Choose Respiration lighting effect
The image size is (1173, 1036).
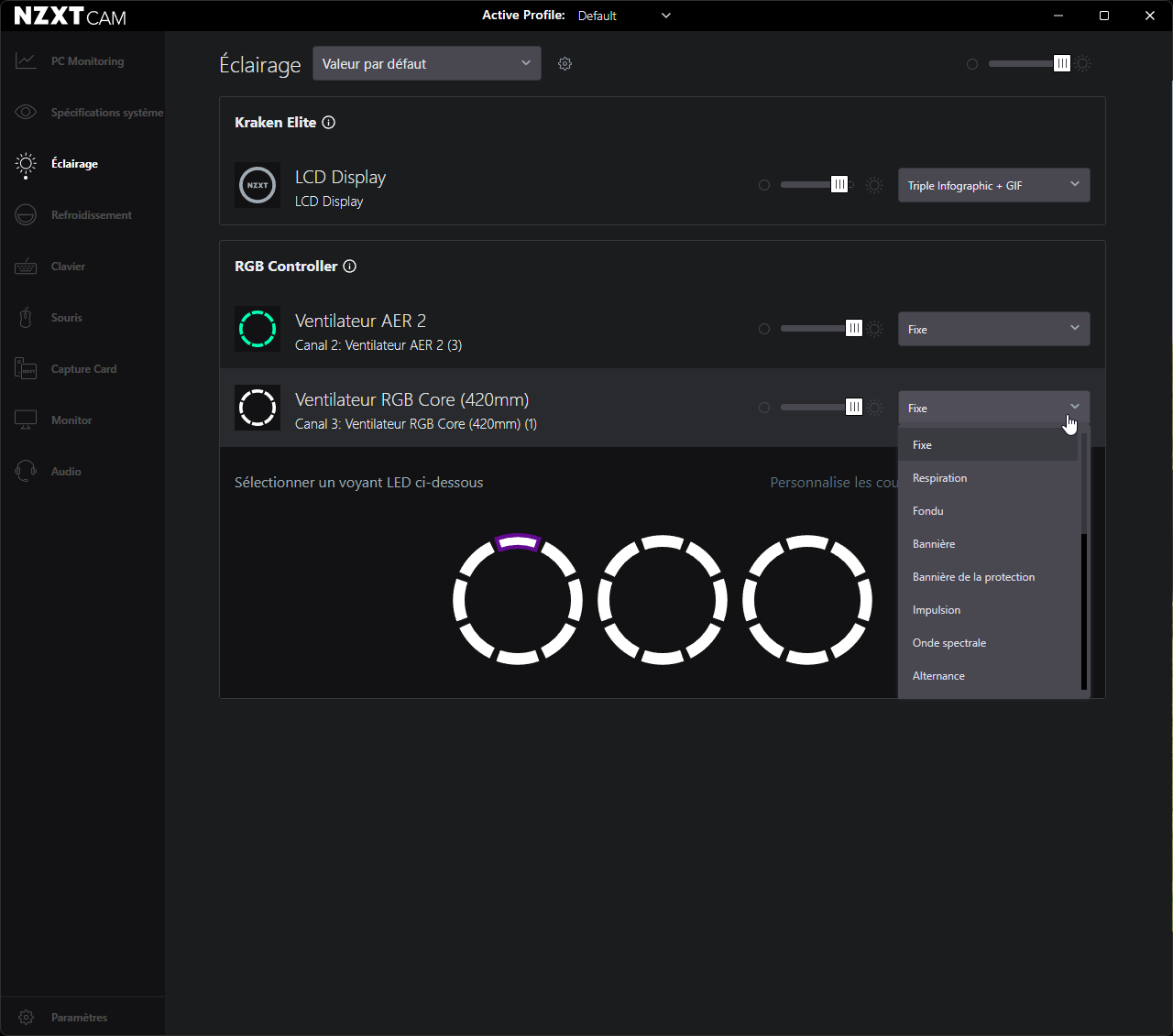coord(990,478)
